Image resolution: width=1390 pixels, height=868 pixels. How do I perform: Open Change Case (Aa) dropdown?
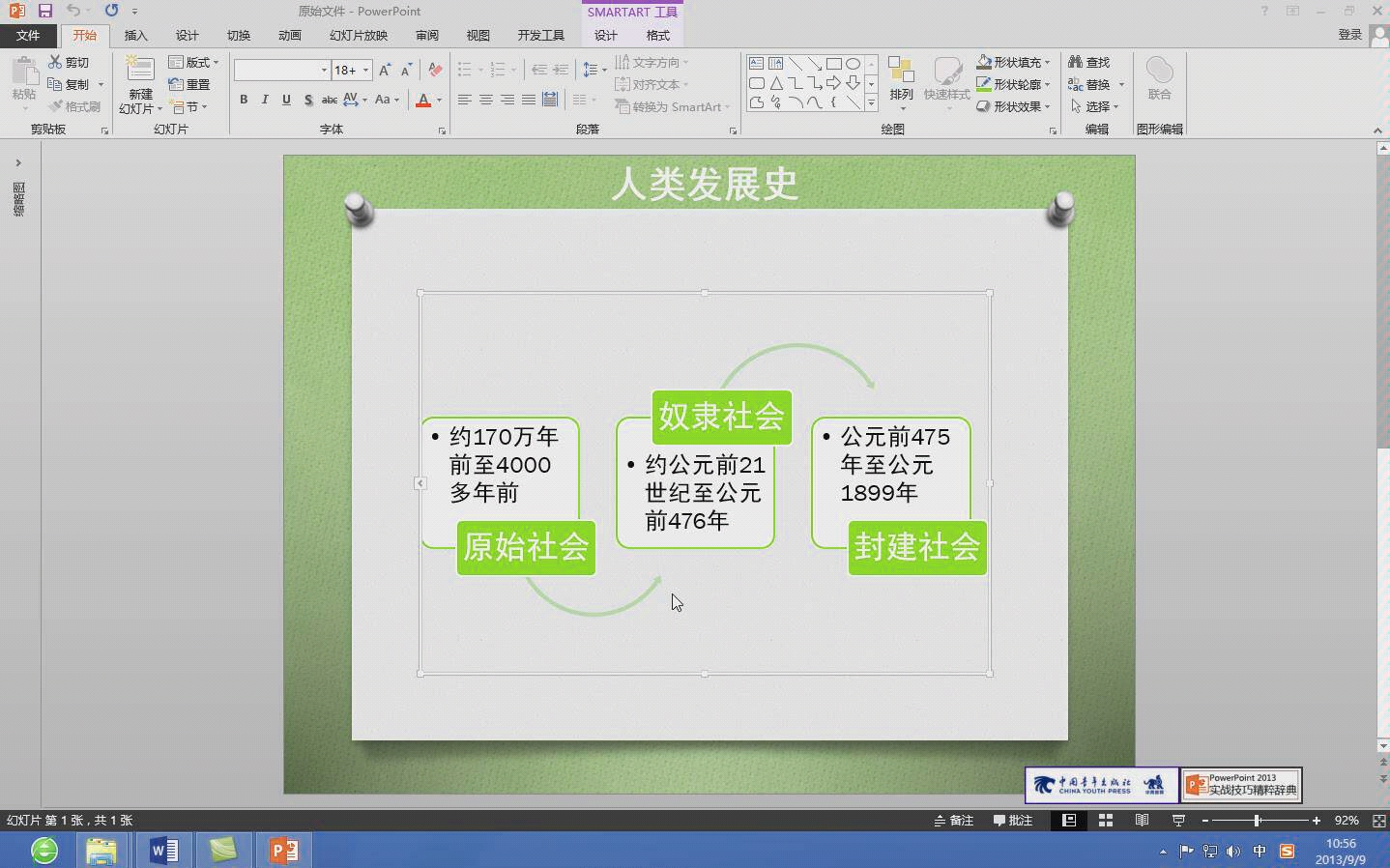coord(387,100)
